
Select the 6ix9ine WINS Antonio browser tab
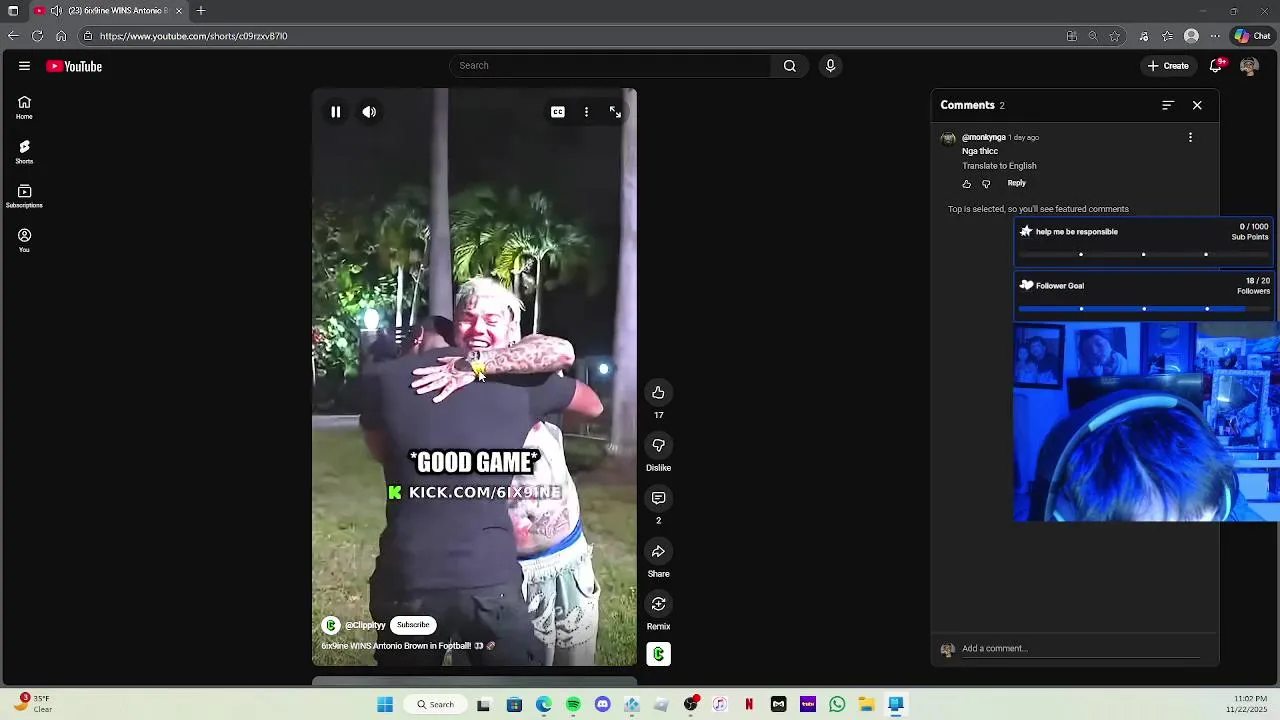(108, 11)
